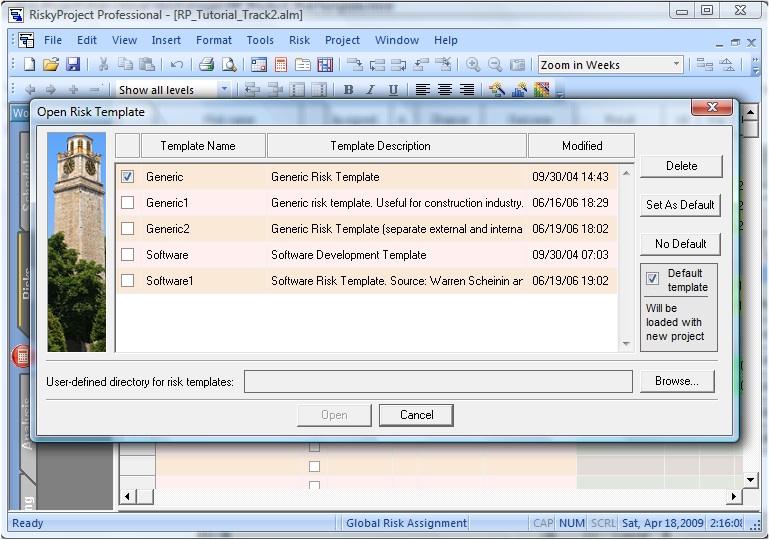Click the Delete button
Image resolution: width=769 pixels, height=540 pixels.
tap(681, 166)
